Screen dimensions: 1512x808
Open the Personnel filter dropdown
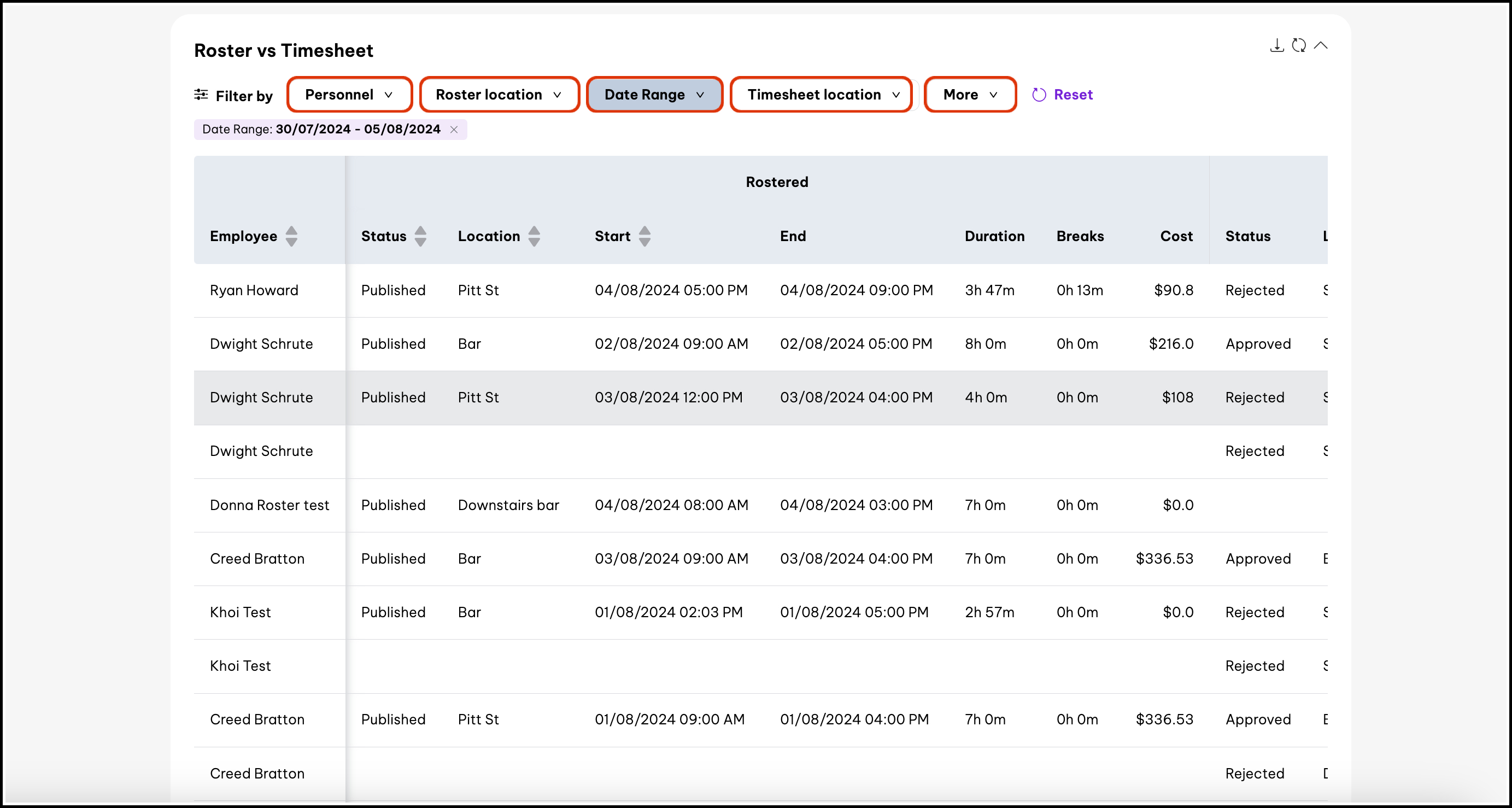[x=349, y=95]
